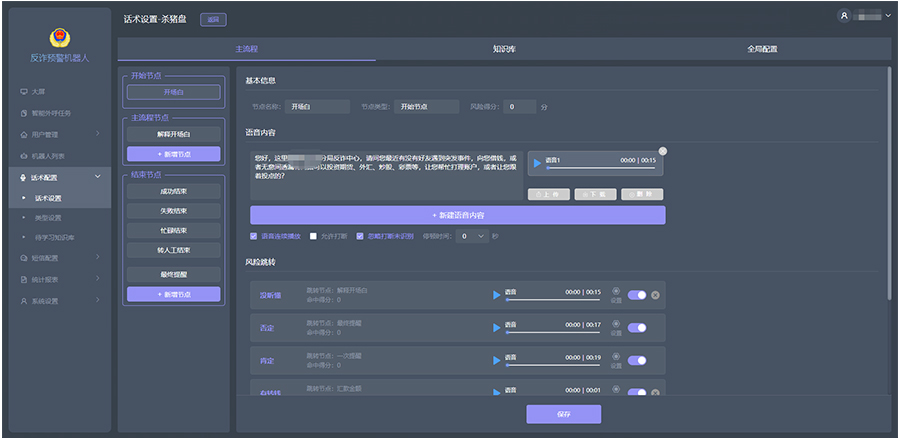Toggle the 语音连续播放 checkbox
899x438 pixels.
254,236
